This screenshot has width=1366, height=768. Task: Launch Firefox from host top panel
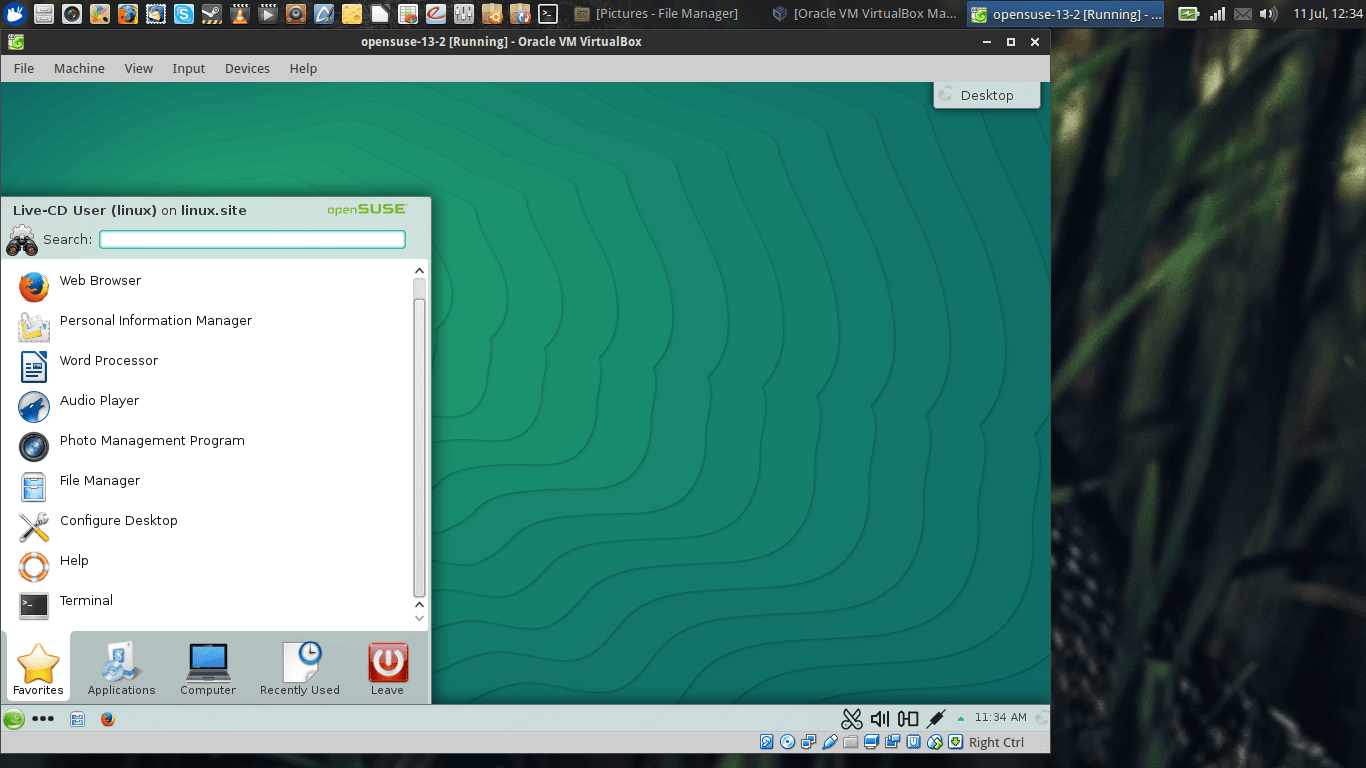[127, 14]
